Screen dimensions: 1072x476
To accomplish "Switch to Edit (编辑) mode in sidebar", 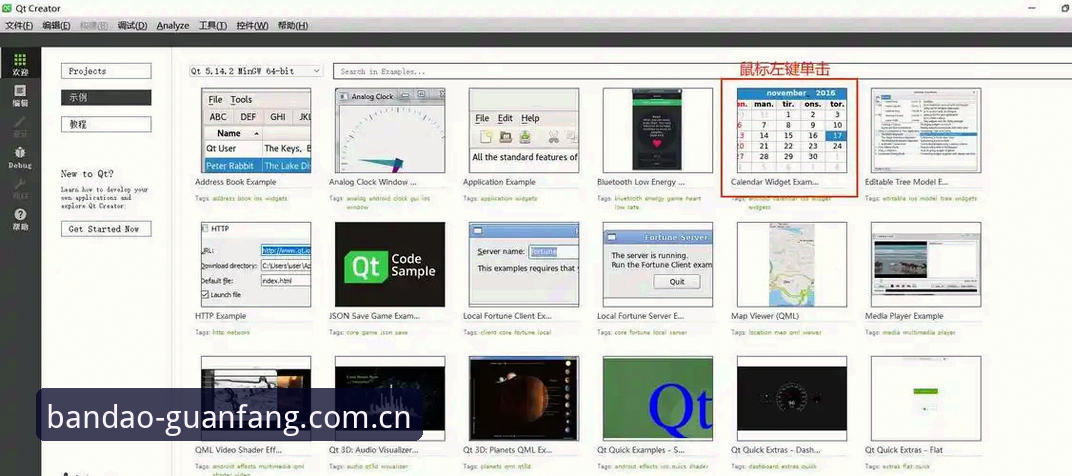I will coord(20,96).
